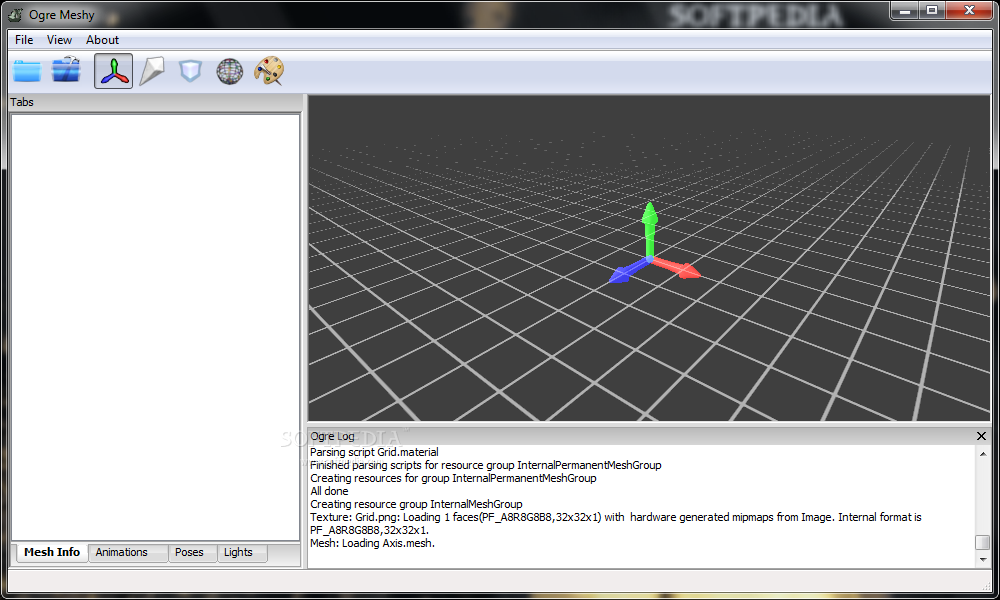Click log line 'Parsing script Grid.material'
This screenshot has width=1000, height=600.
(x=374, y=452)
